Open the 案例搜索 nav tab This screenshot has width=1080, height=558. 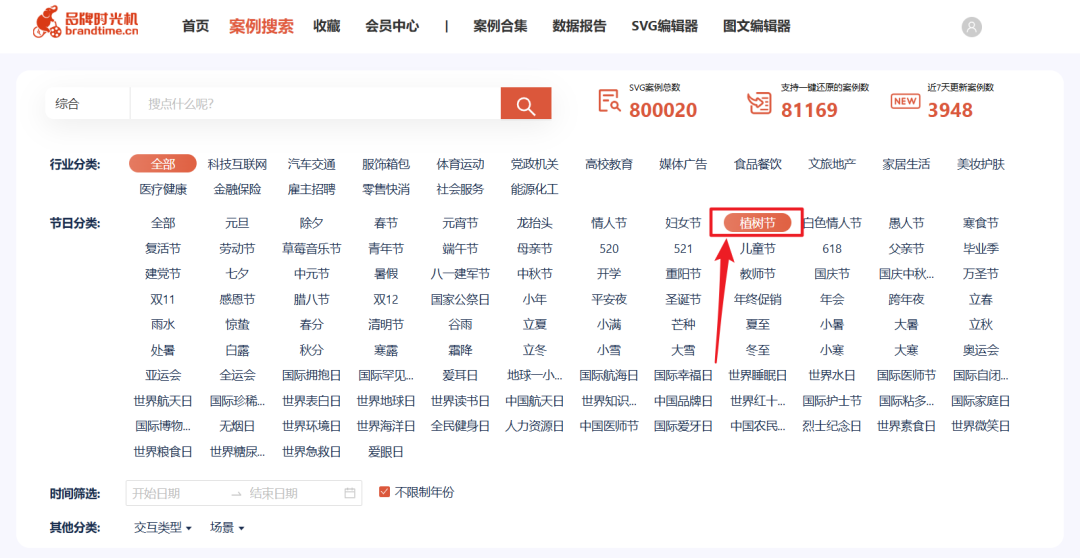tap(261, 26)
